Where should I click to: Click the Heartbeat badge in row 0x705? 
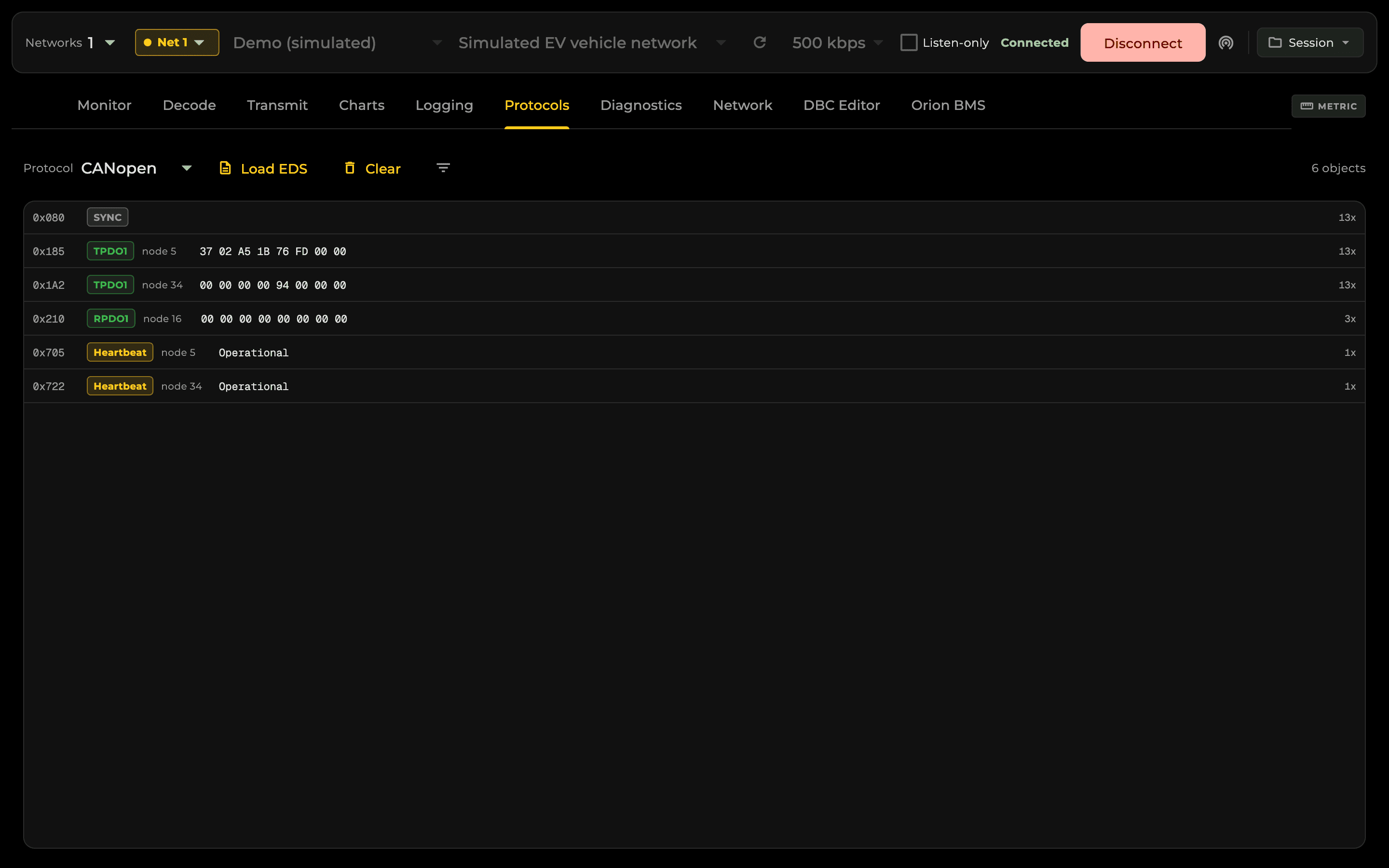point(120,353)
